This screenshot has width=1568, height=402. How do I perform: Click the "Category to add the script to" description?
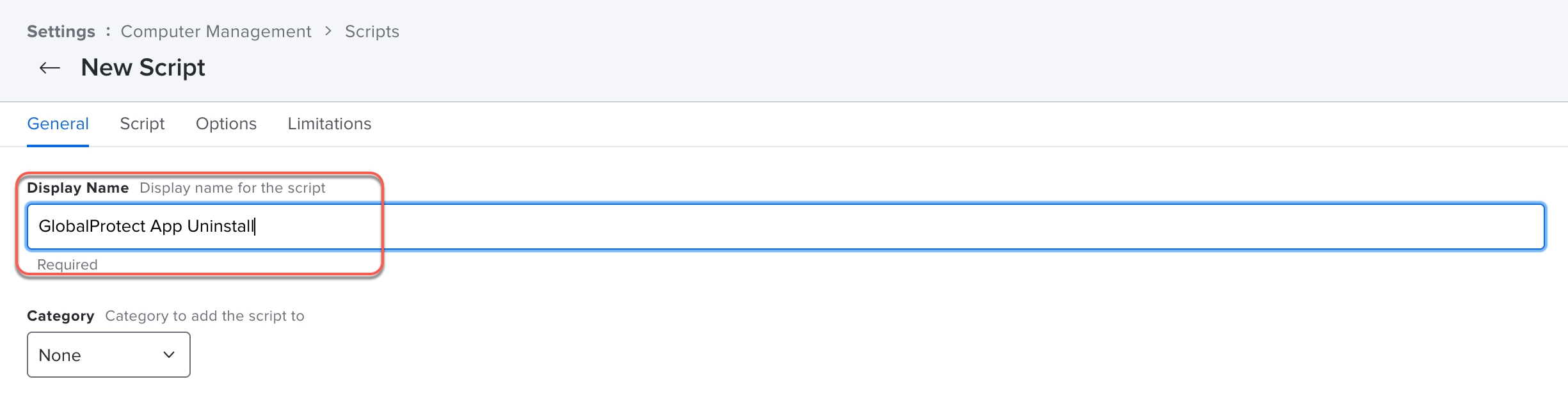[204, 316]
